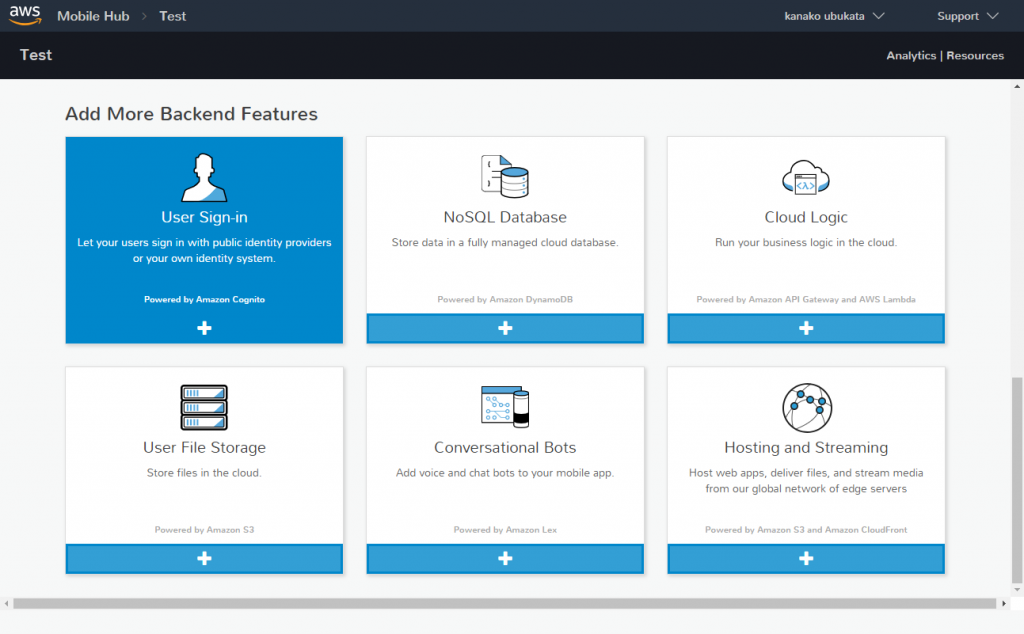
Task: Select the NoSQL Database title
Action: click(505, 217)
